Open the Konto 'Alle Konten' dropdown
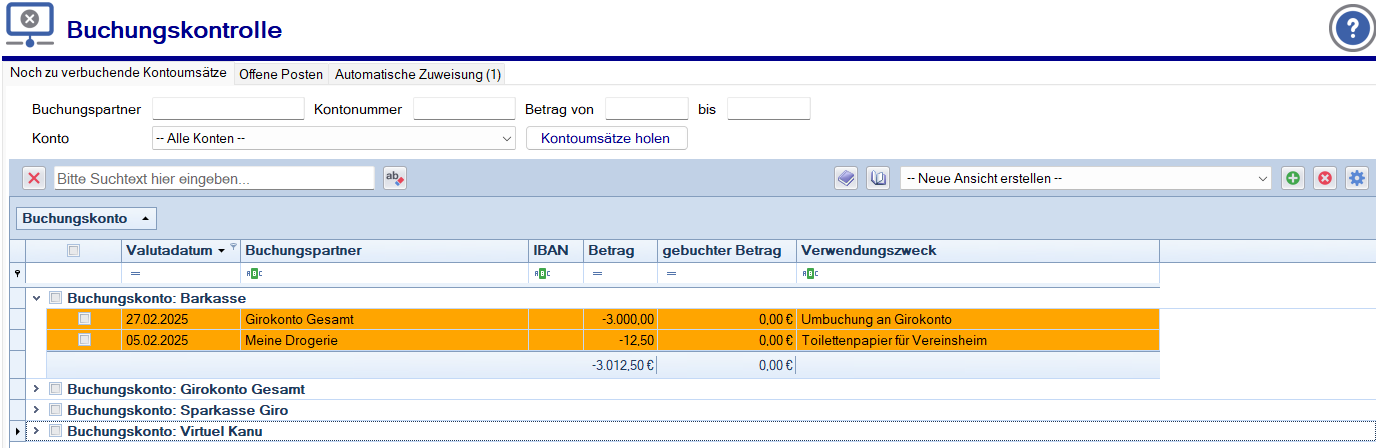1376x448 pixels. coord(333,138)
